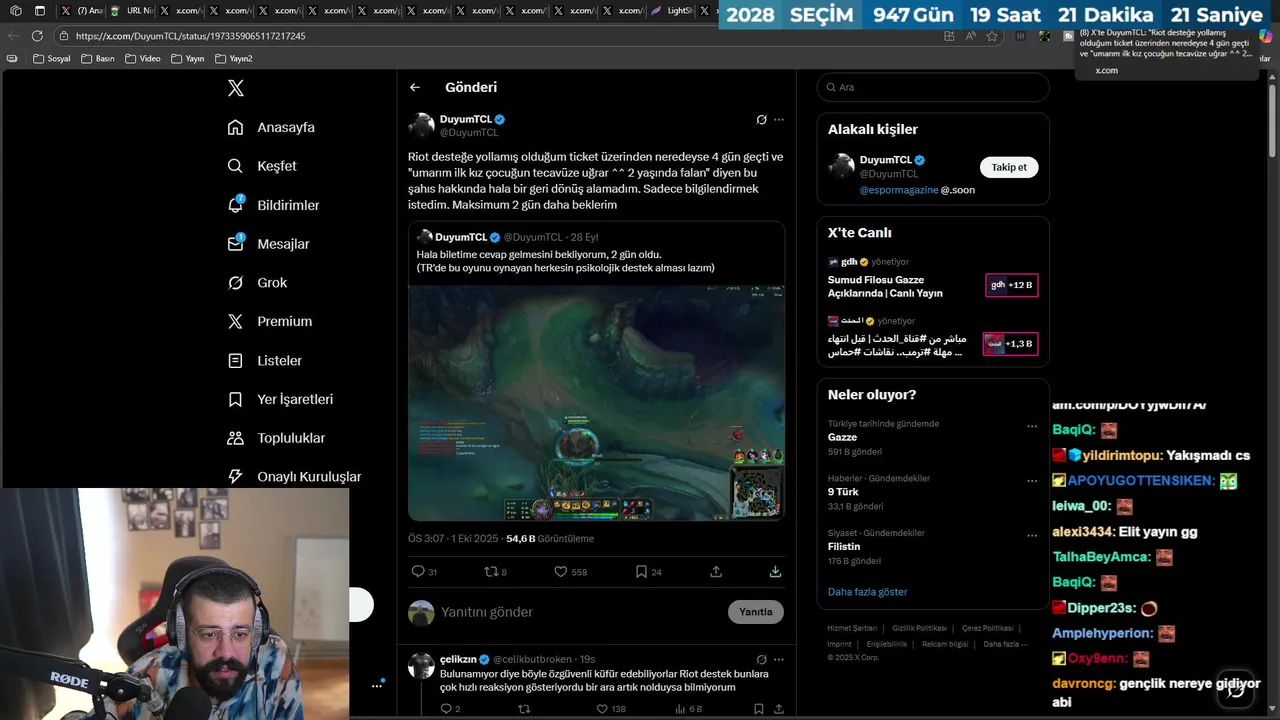Go to Topluluklar communities
The image size is (1280, 720).
point(276,438)
